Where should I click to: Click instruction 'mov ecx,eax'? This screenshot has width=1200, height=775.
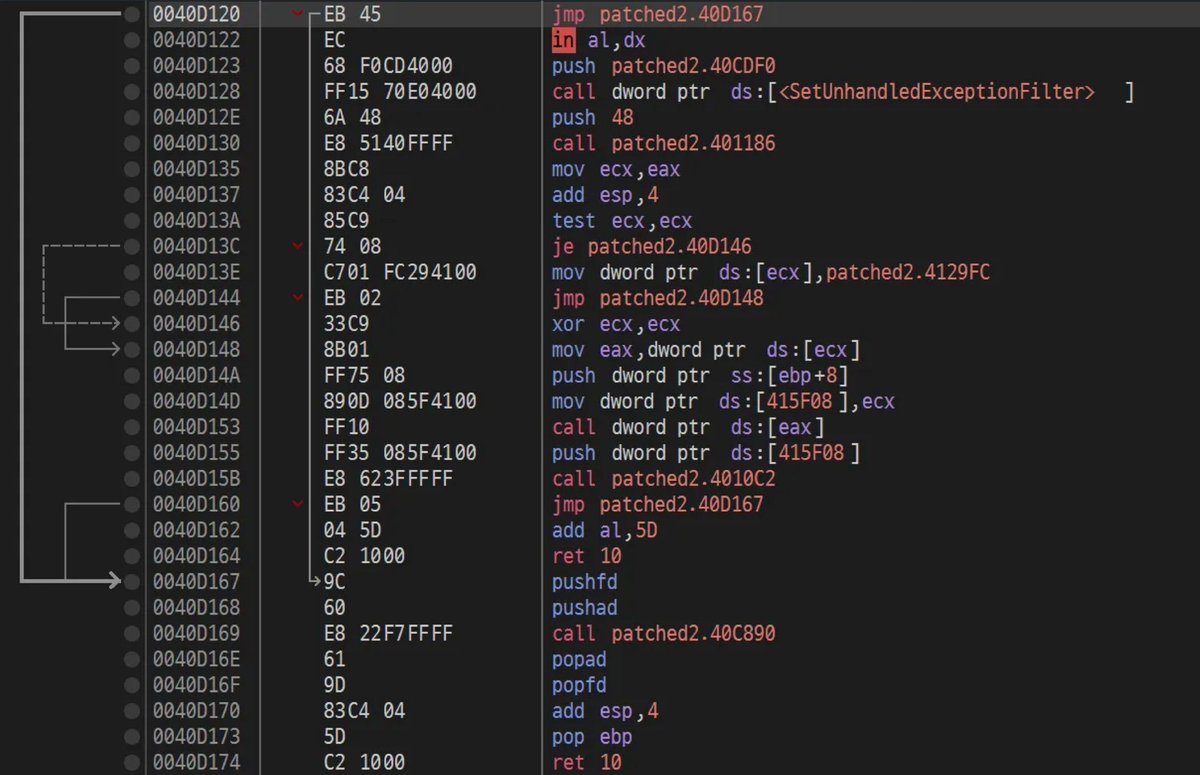615,169
